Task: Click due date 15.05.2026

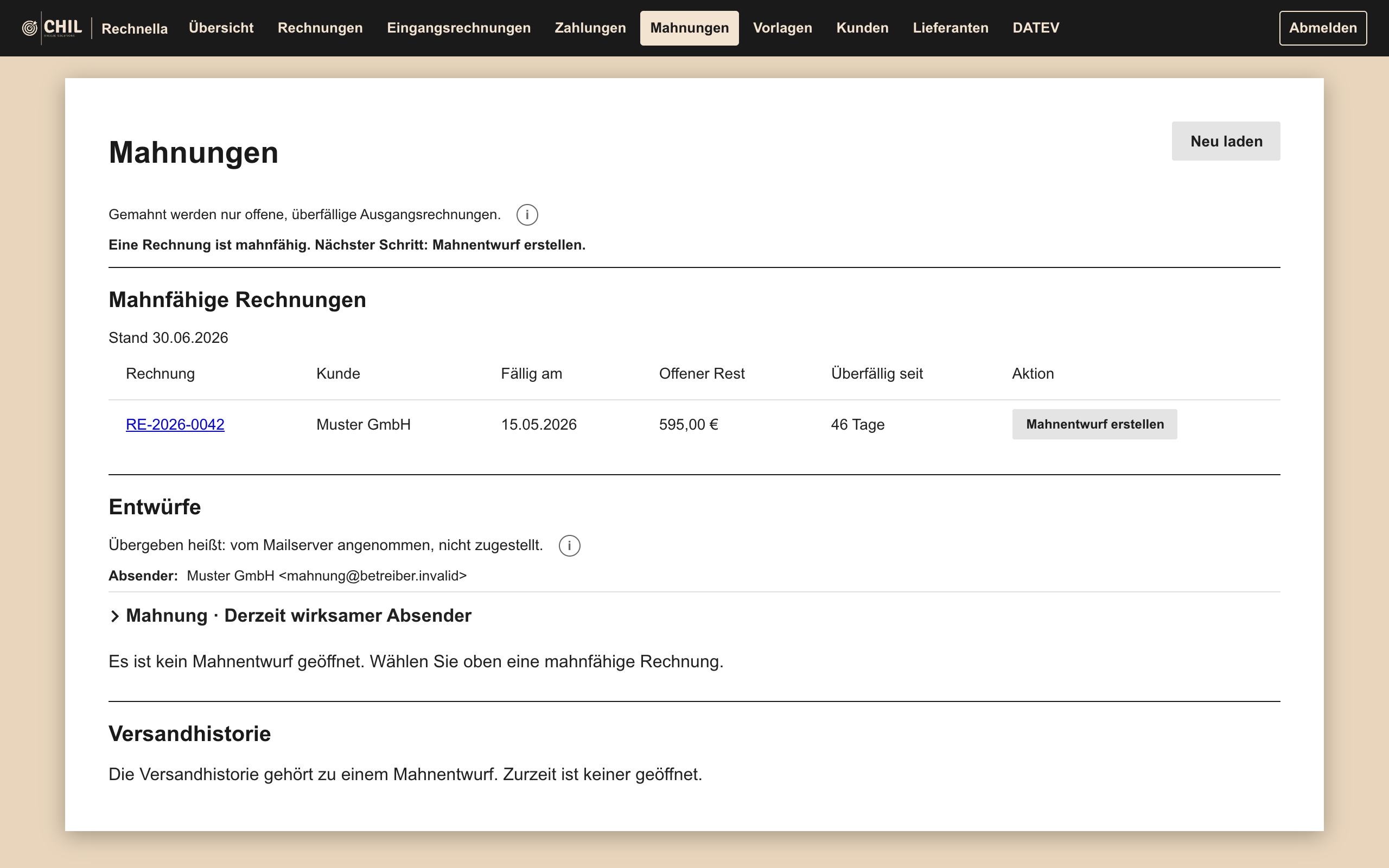Action: pyautogui.click(x=539, y=424)
